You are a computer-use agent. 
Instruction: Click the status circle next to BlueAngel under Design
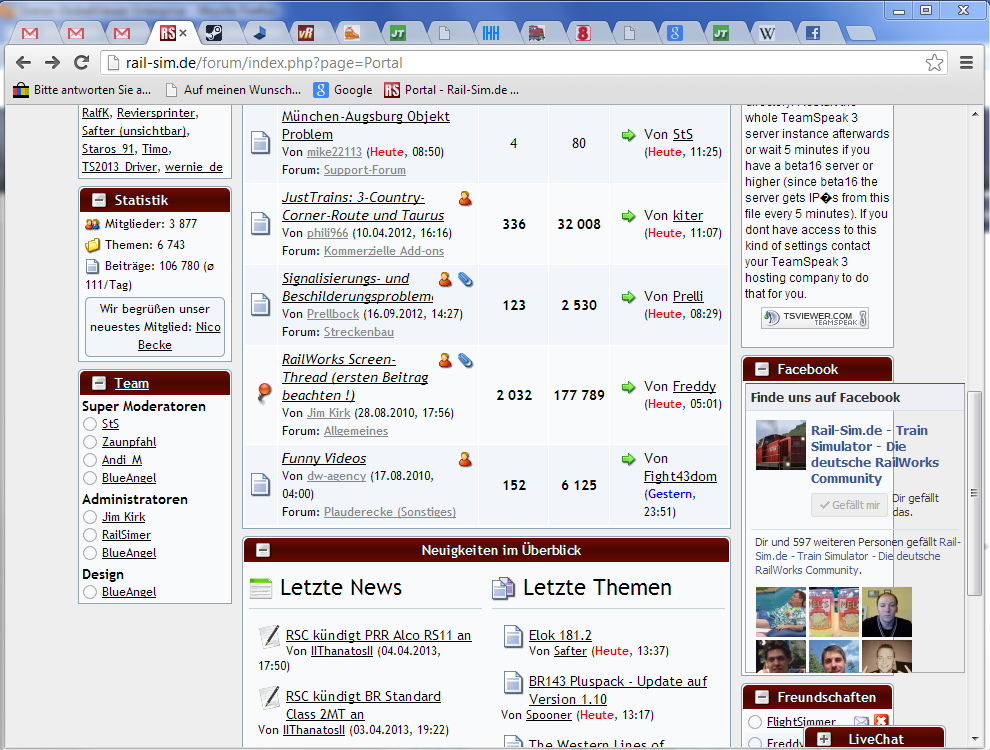point(90,592)
